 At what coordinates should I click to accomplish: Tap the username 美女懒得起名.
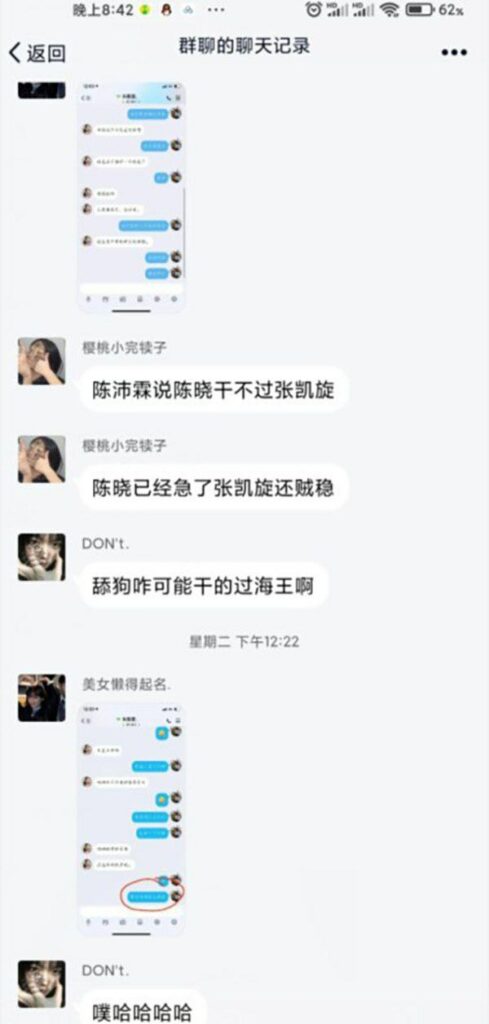(127, 684)
